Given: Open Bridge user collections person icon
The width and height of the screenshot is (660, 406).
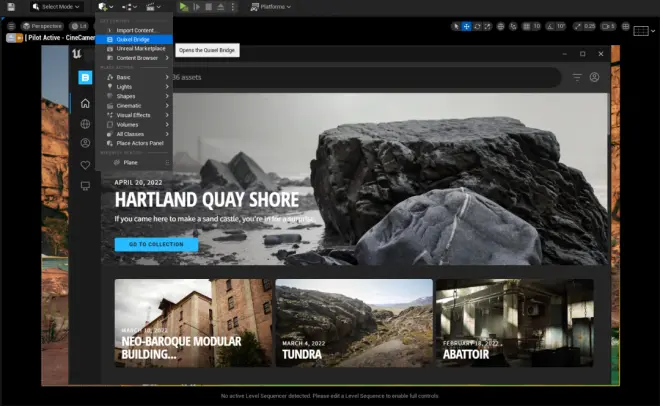Looking at the screenshot, I should coord(85,143).
